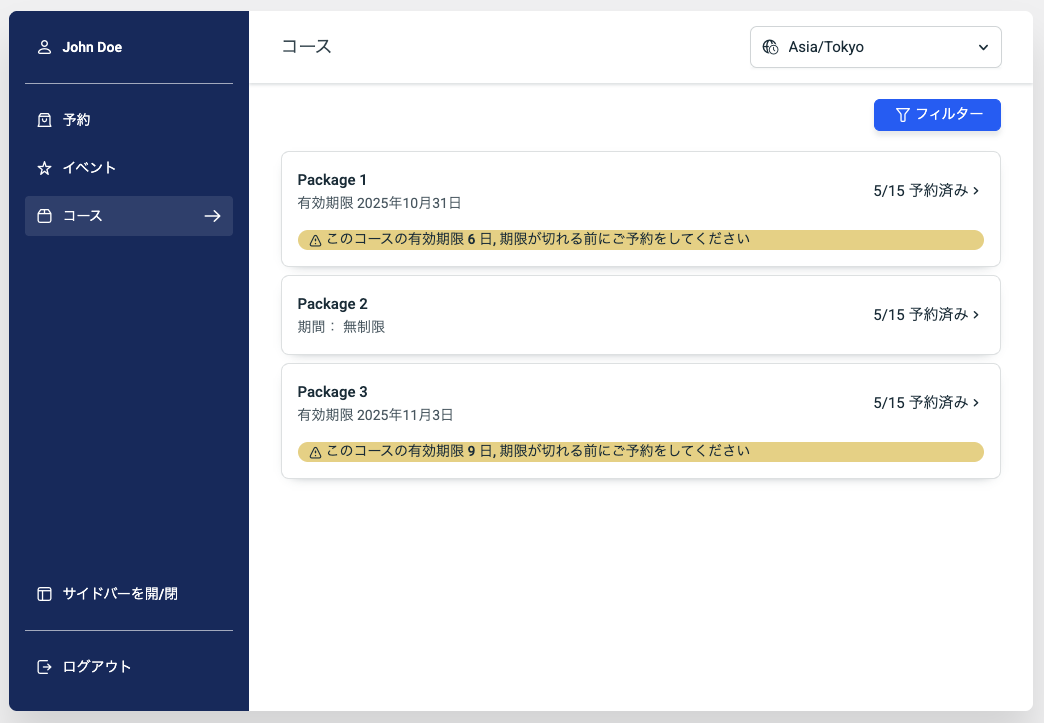Click the arrow icon on the コース item

click(212, 216)
